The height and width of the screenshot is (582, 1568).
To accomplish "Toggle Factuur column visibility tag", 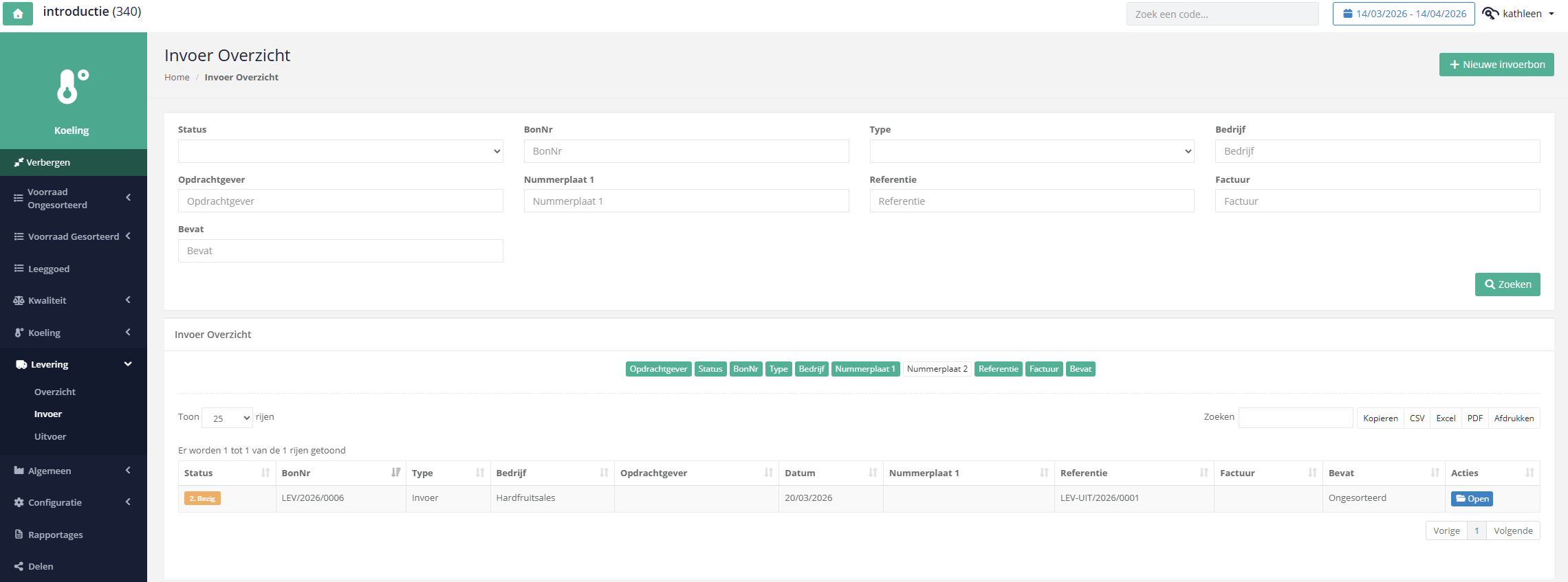I will (x=1044, y=369).
